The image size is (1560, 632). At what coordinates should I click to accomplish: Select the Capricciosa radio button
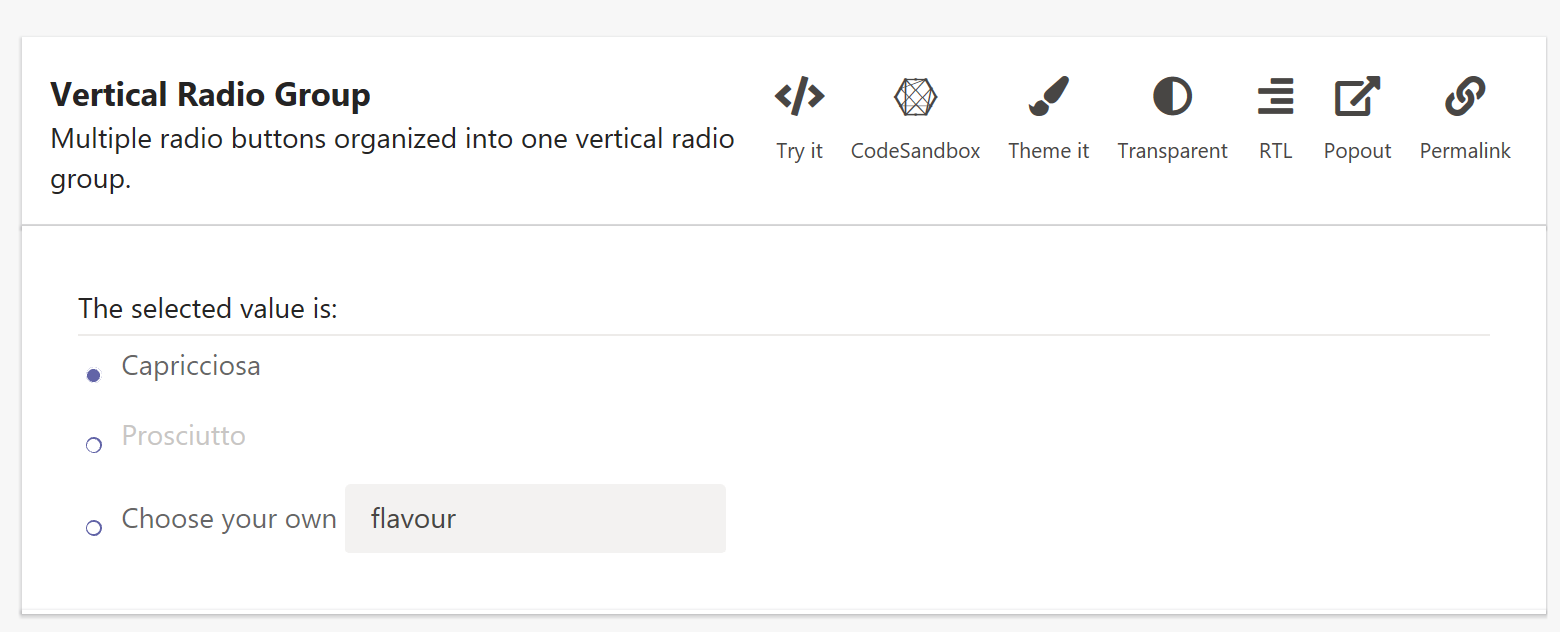[93, 374]
